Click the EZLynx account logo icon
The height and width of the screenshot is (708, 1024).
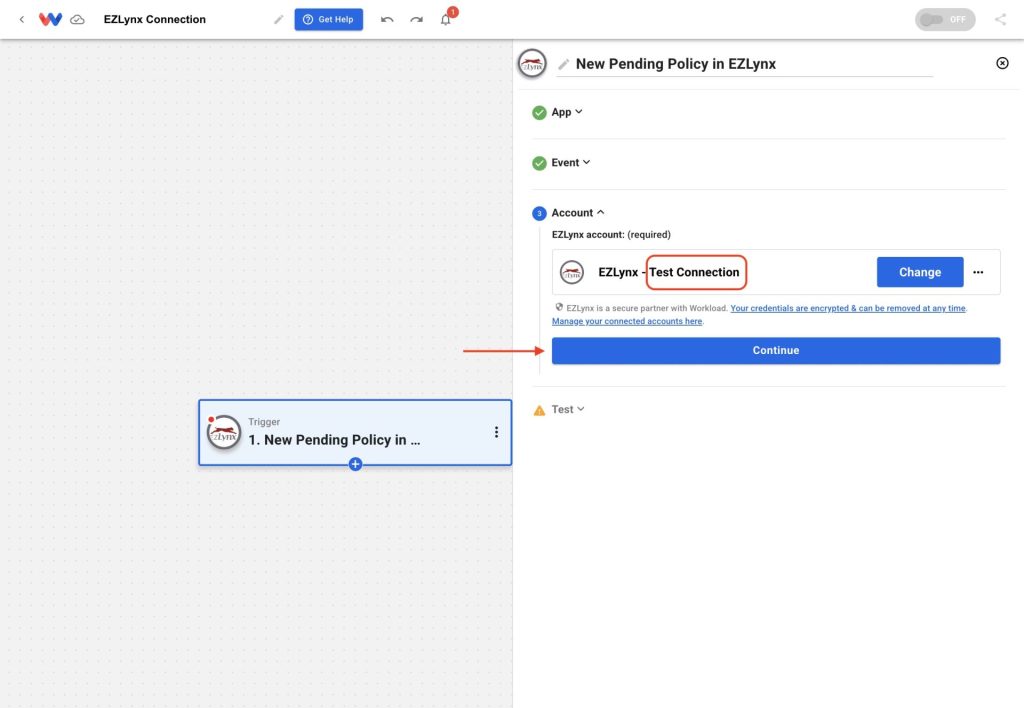pos(572,272)
